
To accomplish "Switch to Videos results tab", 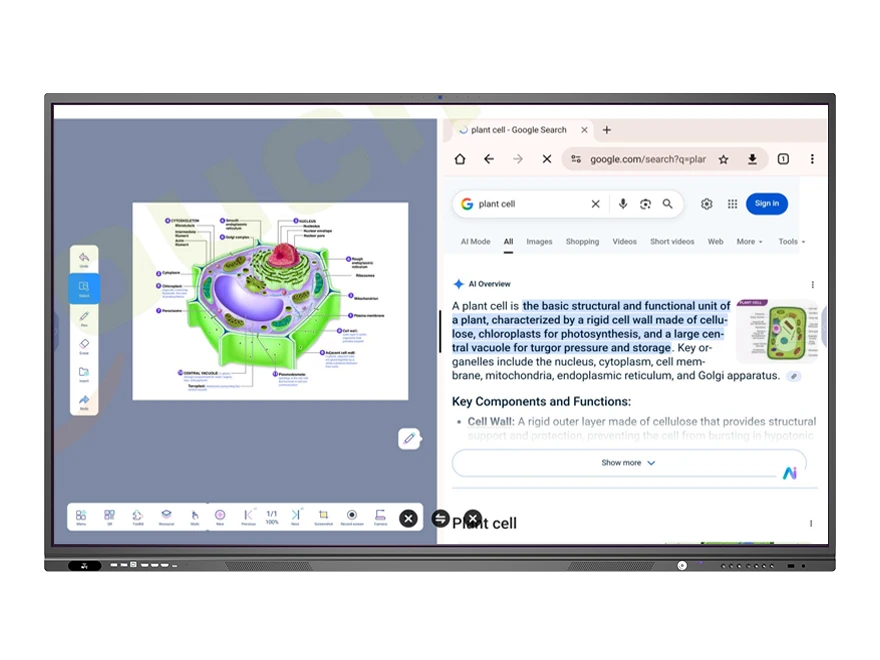I will point(625,242).
